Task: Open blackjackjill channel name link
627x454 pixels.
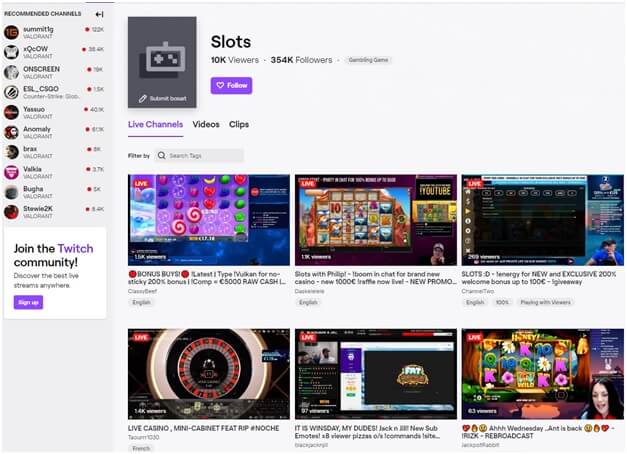Action: pyautogui.click(x=311, y=445)
